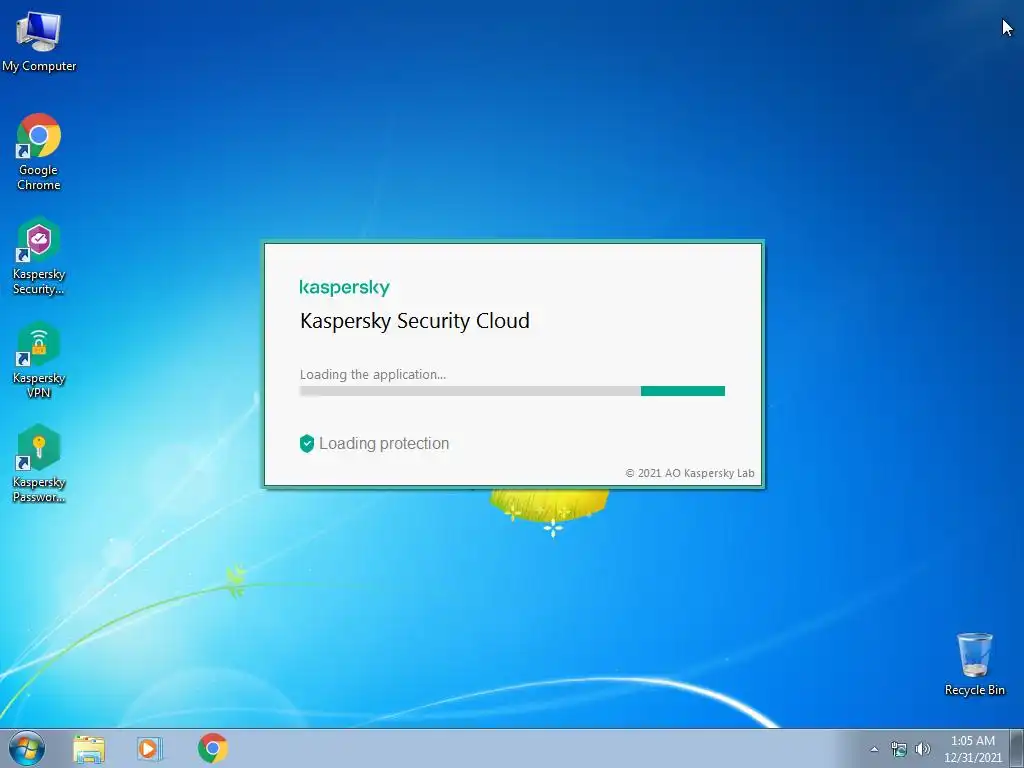This screenshot has height=768, width=1024.
Task: Click the green shield icon beside Loading protection
Action: pyautogui.click(x=307, y=443)
